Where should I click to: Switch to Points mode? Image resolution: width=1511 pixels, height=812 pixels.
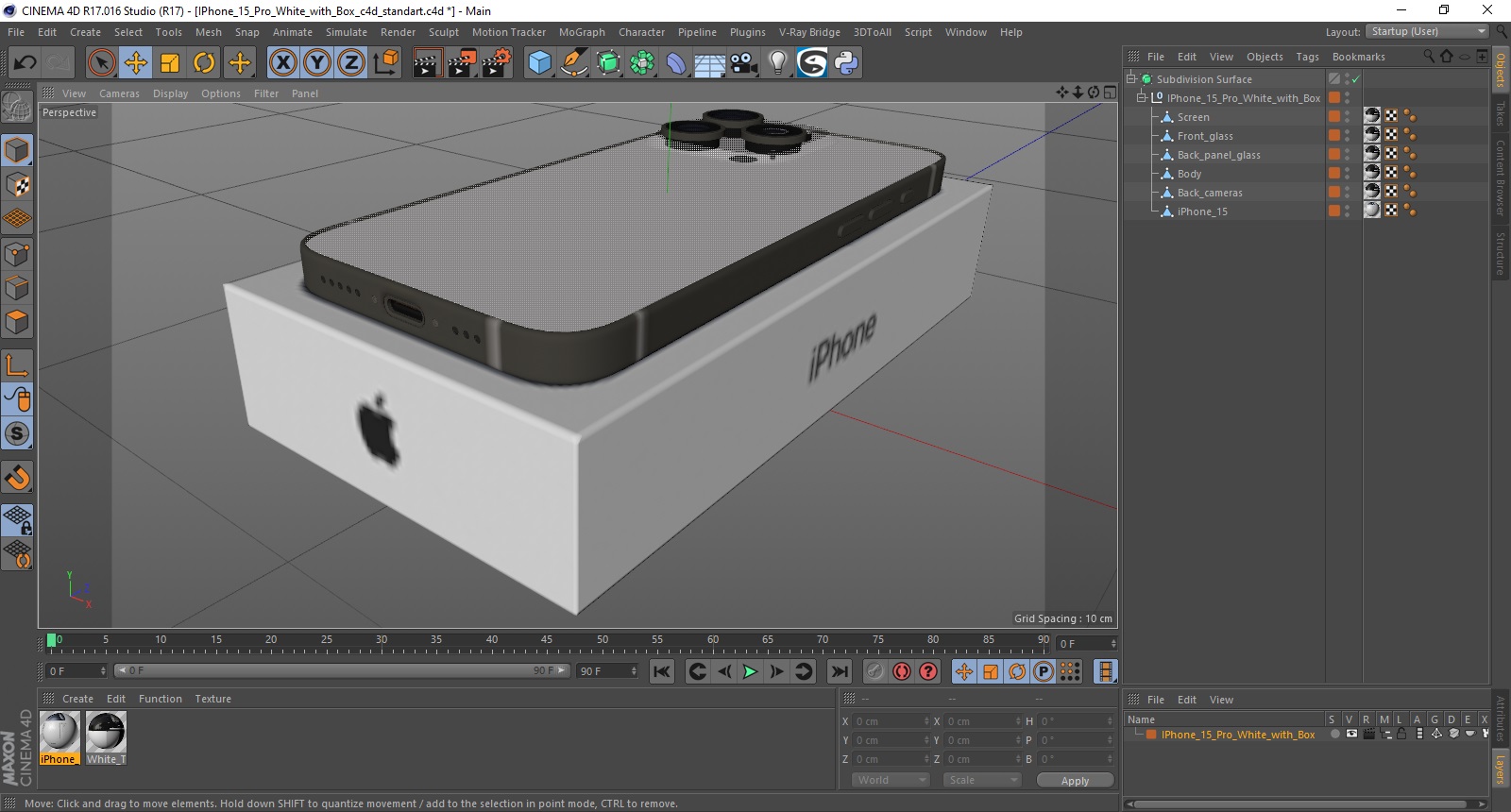17,254
